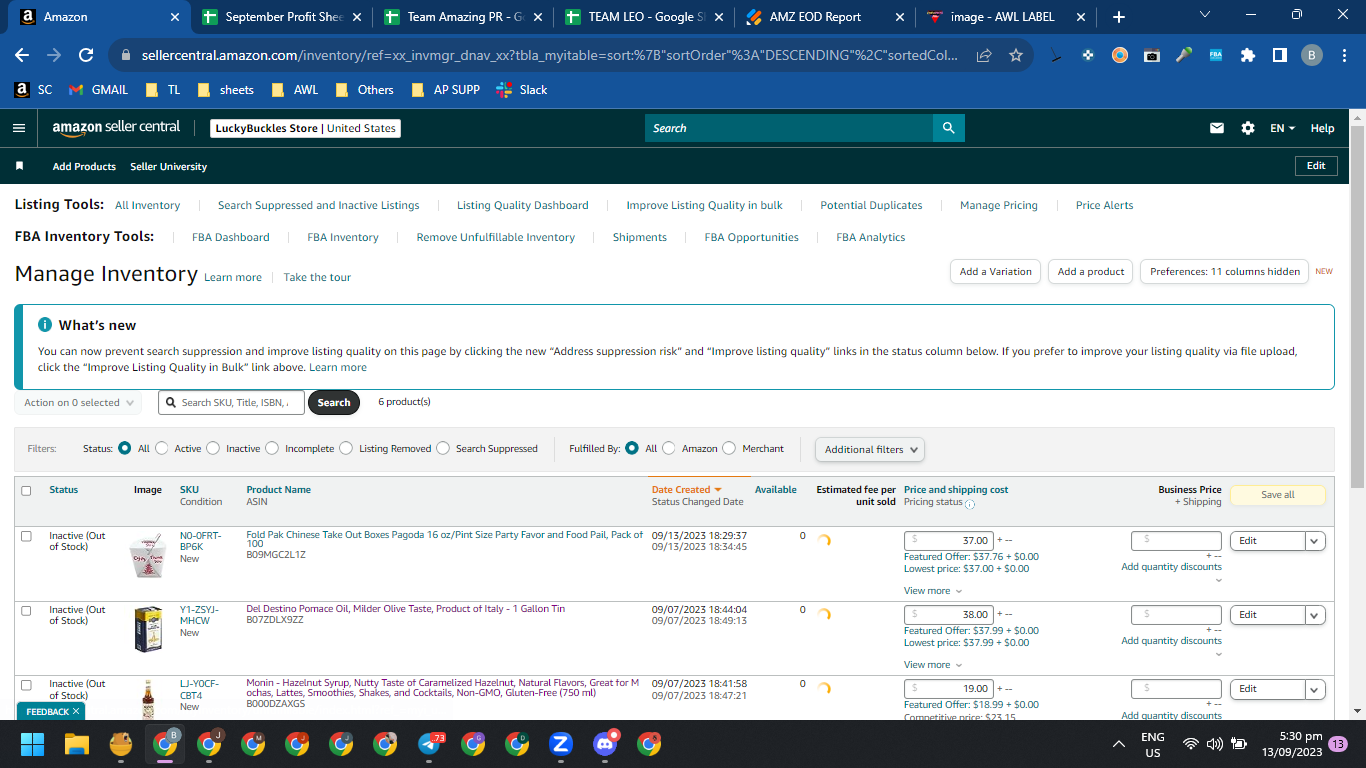This screenshot has height=768, width=1366.
Task: Click the volume icon in the system tray
Action: pos(1215,744)
